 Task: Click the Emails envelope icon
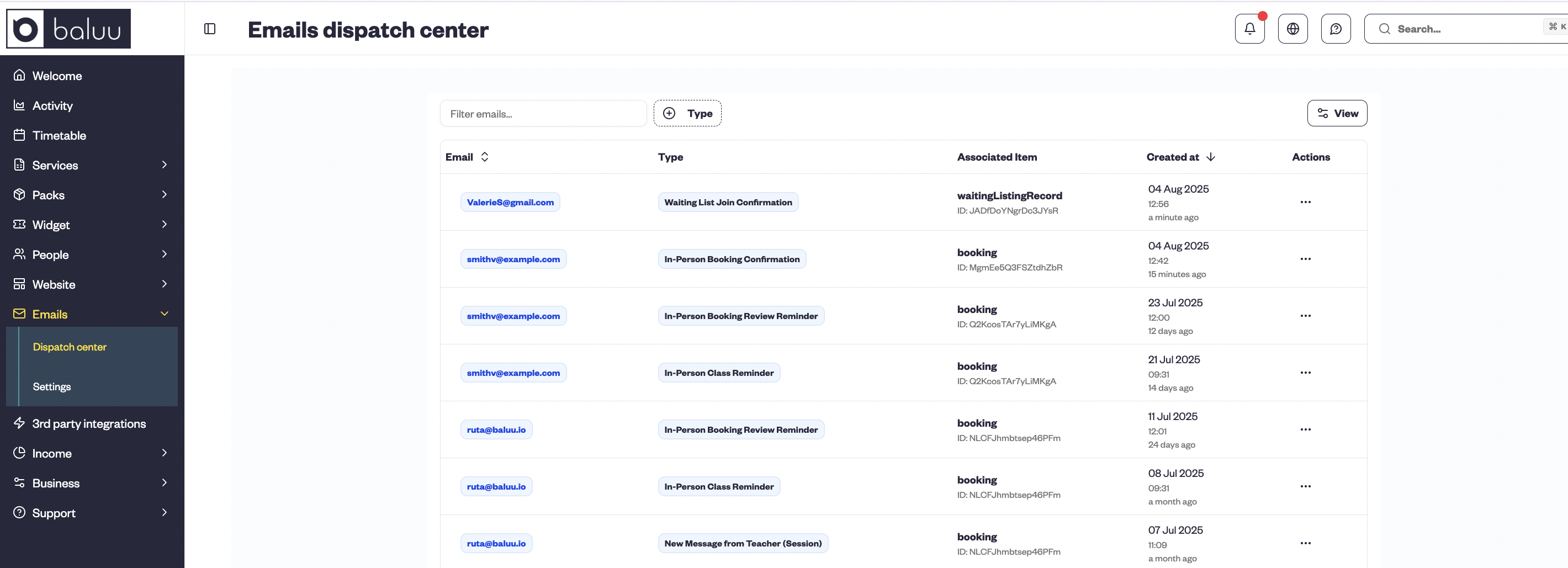(19, 314)
